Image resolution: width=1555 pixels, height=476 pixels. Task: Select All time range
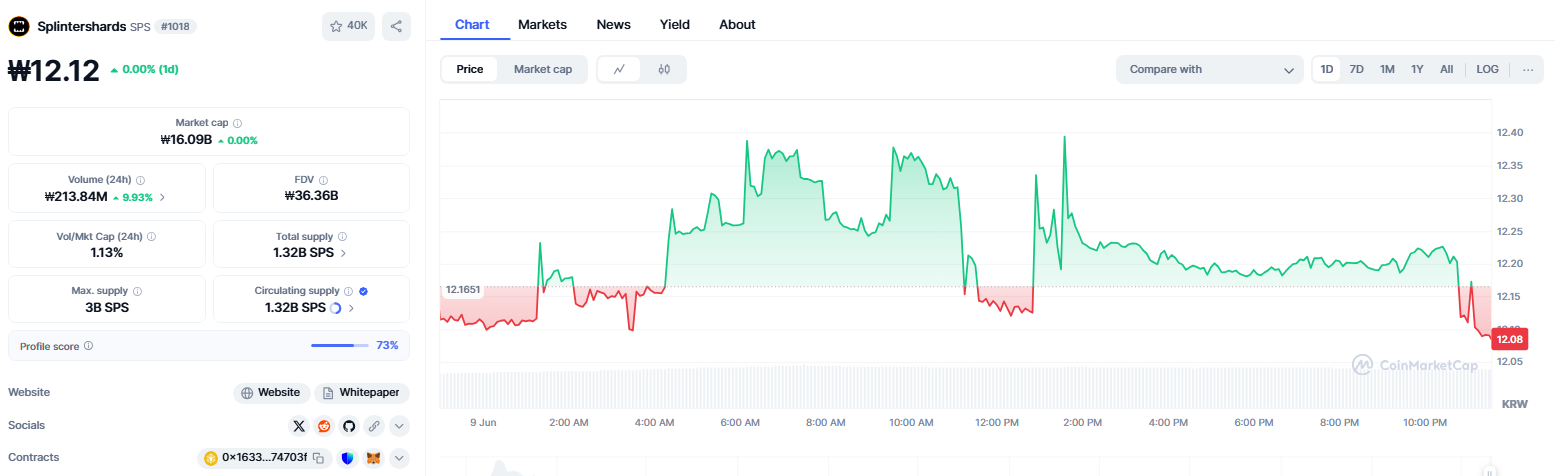[1446, 70]
